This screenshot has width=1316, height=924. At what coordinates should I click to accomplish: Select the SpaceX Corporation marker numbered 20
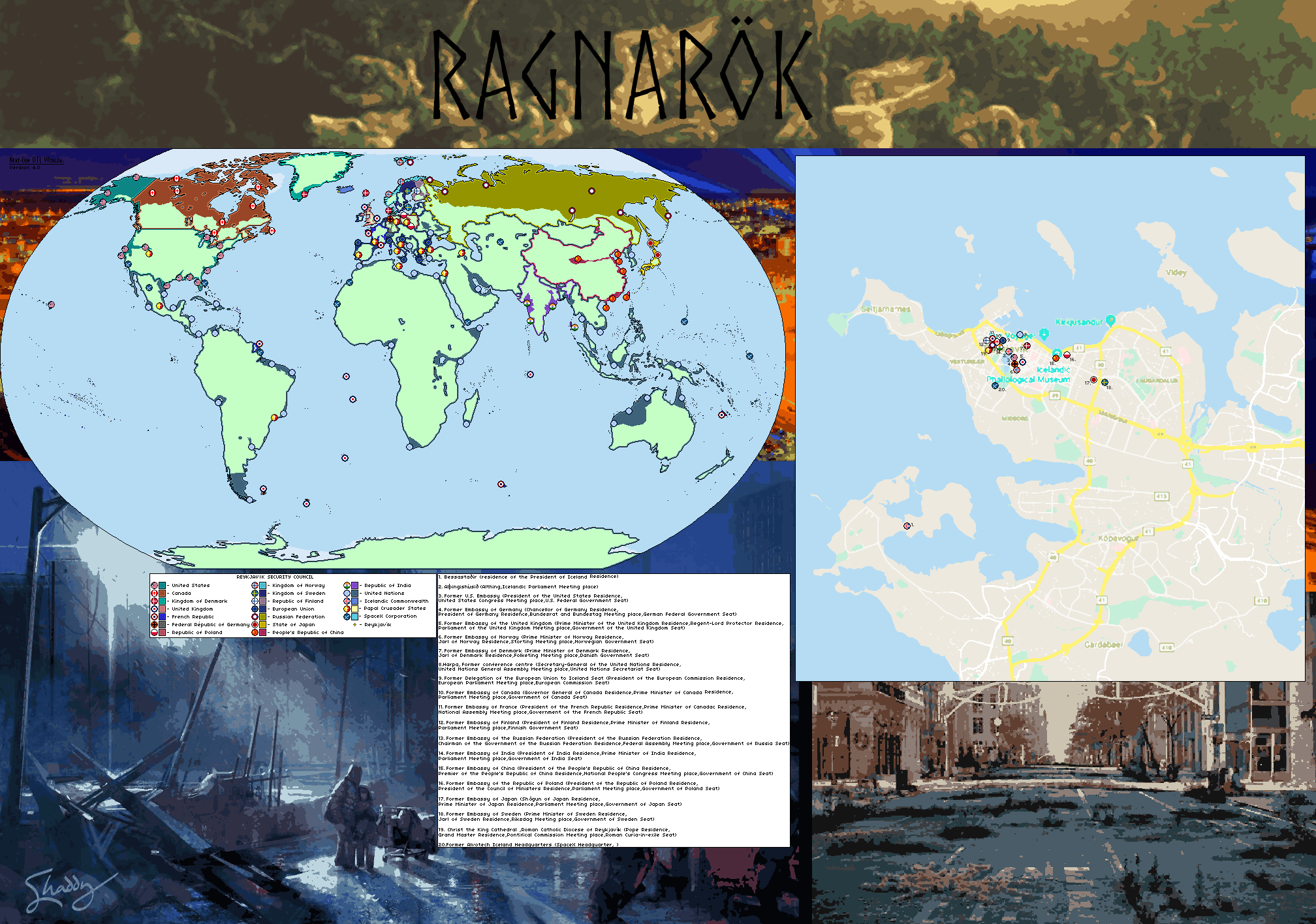tap(995, 386)
